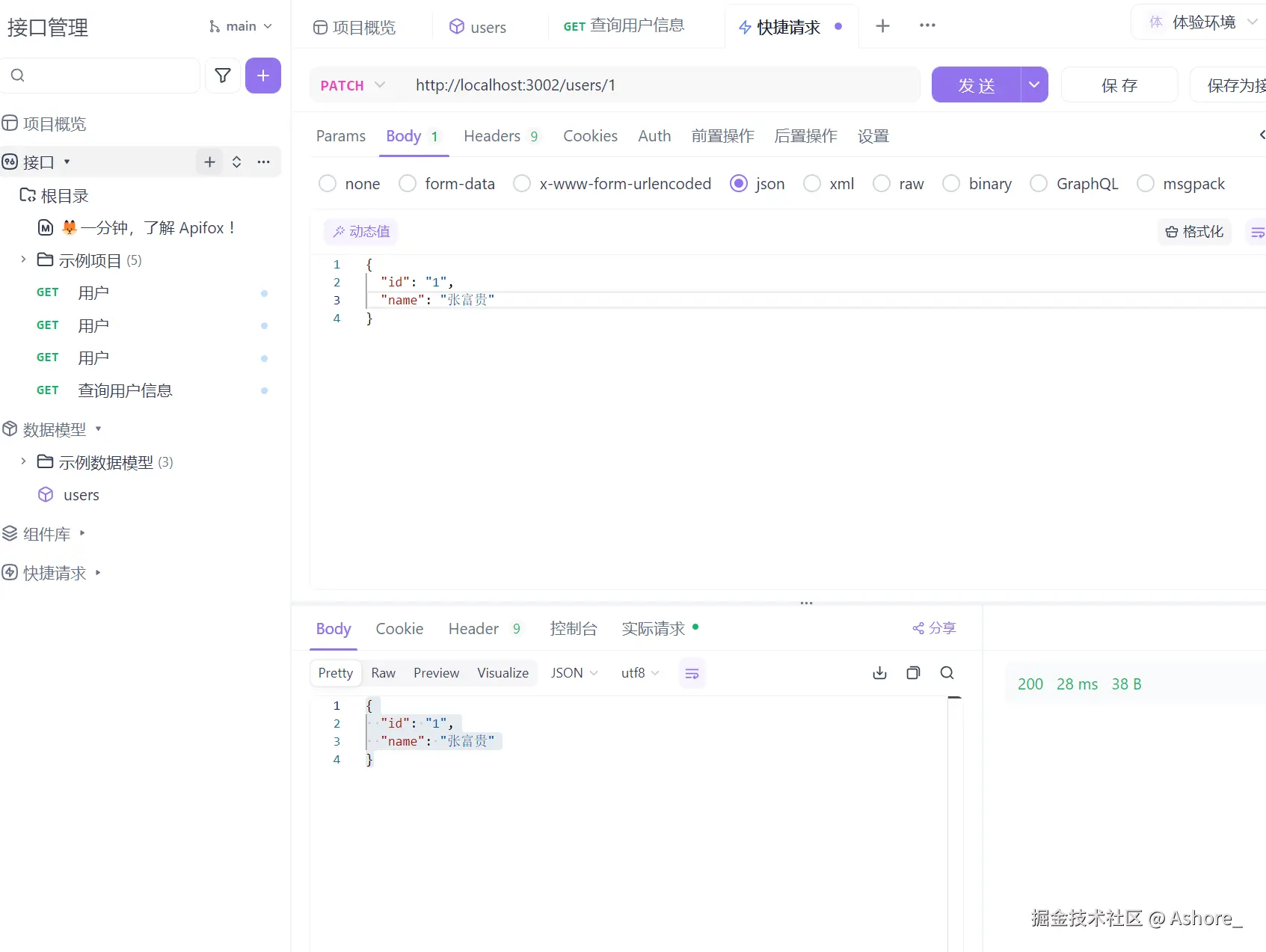Click the markdown doc icon for Apifox intro
Image resolution: width=1266 pixels, height=952 pixels.
(46, 227)
